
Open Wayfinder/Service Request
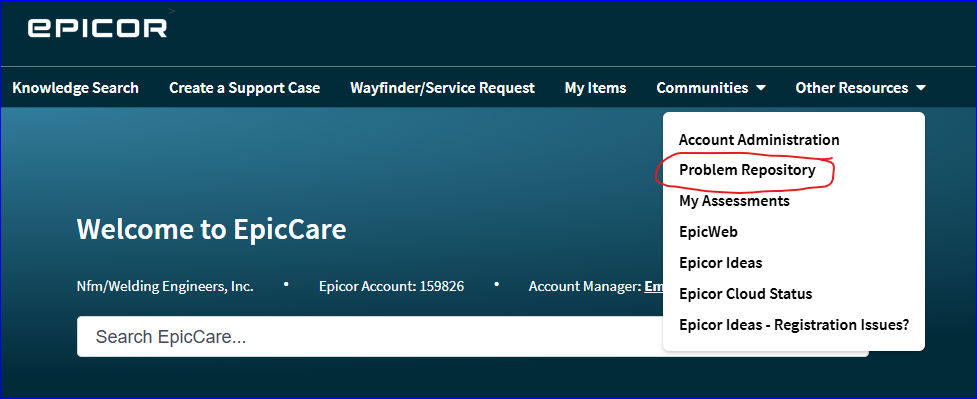(442, 88)
